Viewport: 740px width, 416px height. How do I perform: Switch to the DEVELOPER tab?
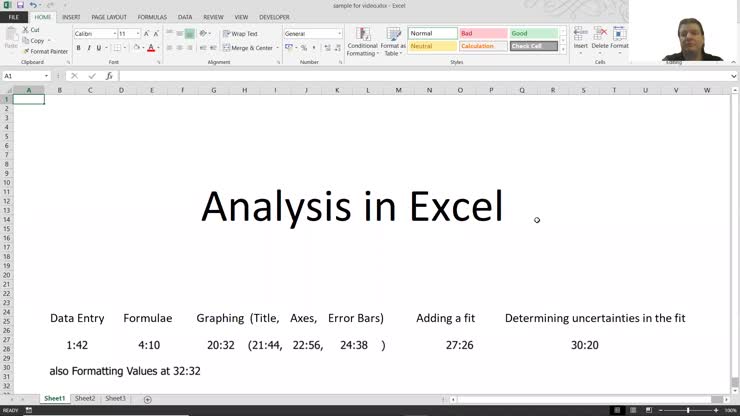click(274, 17)
